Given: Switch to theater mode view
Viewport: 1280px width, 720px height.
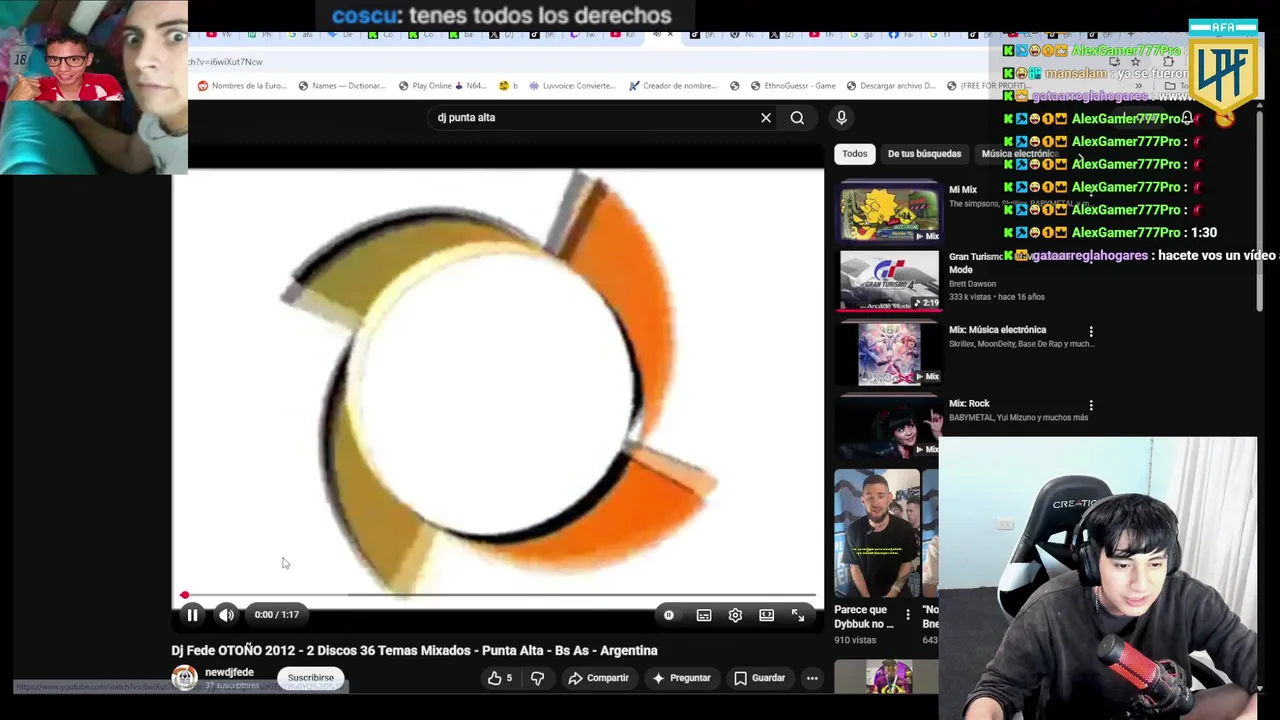Looking at the screenshot, I should [766, 615].
